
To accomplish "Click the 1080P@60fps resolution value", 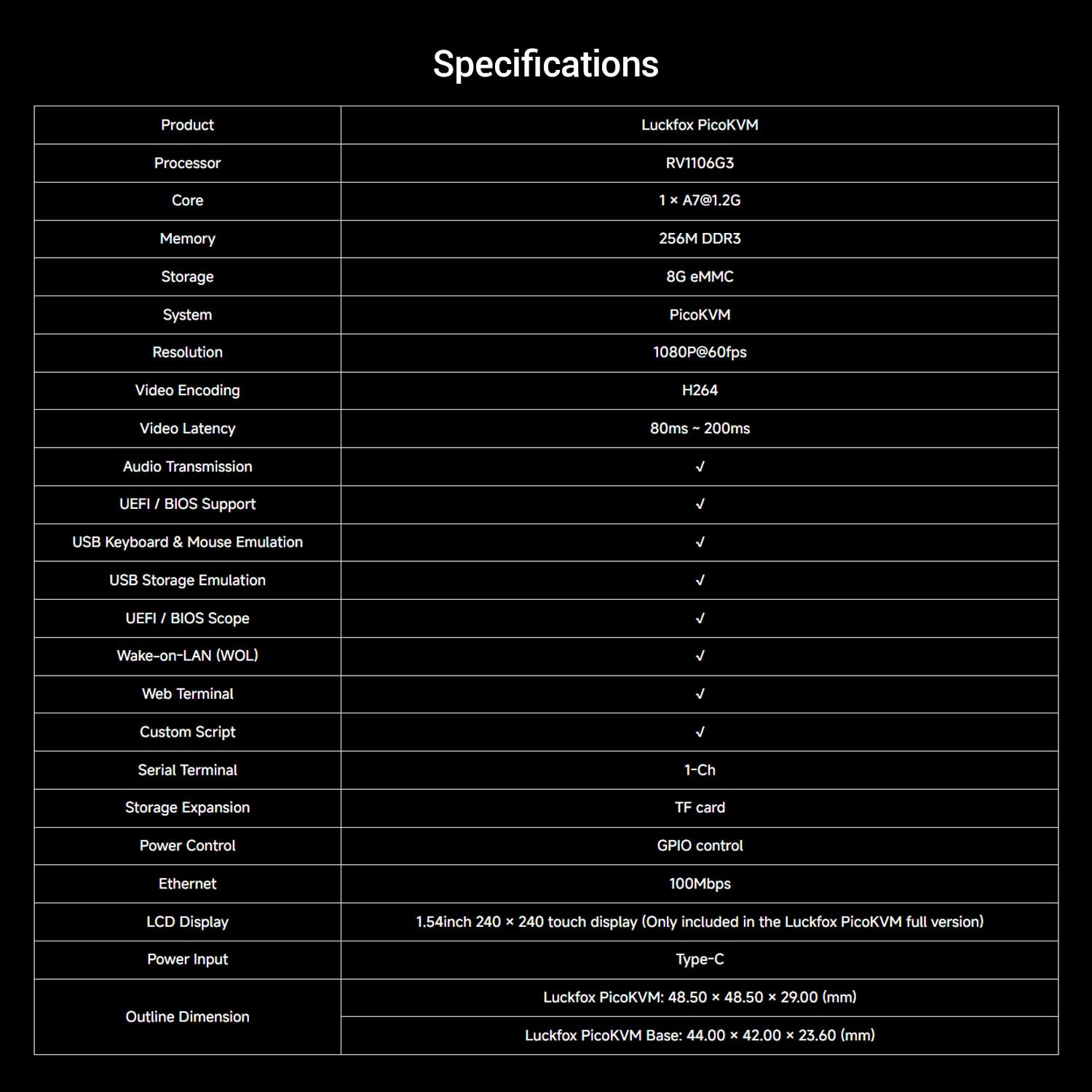I will (700, 352).
